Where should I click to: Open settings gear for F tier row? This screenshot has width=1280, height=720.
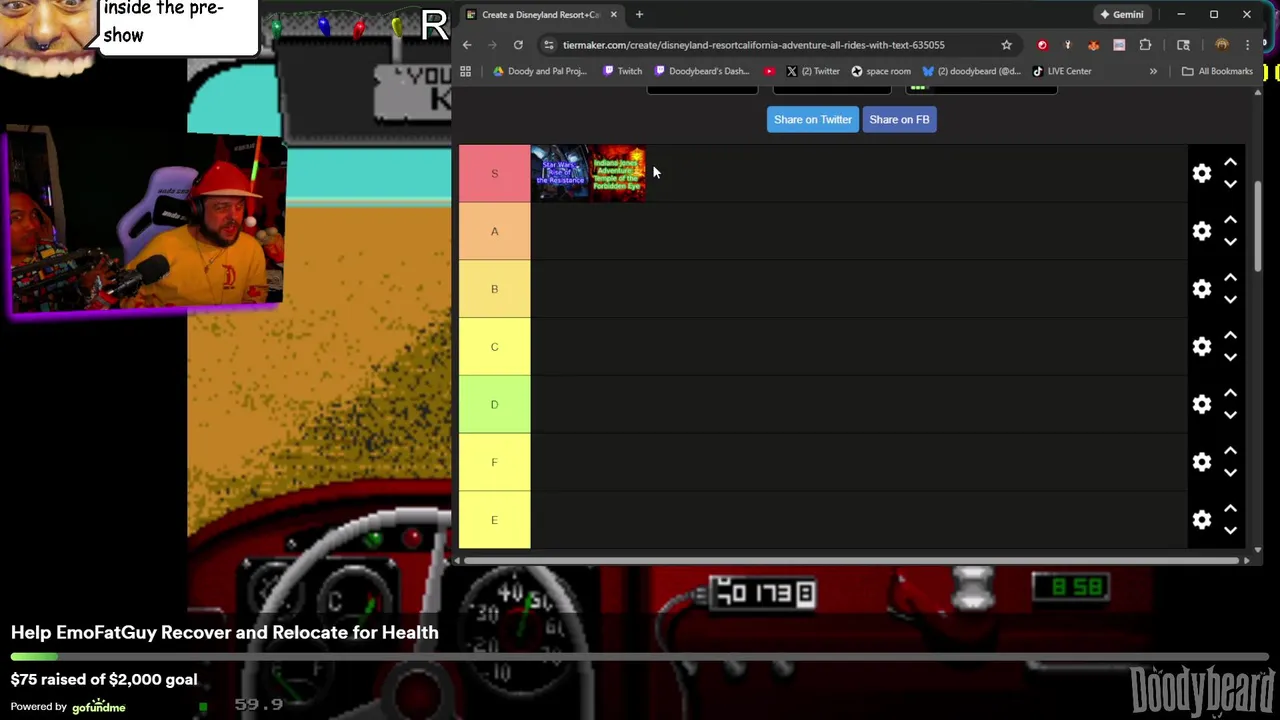(1202, 462)
